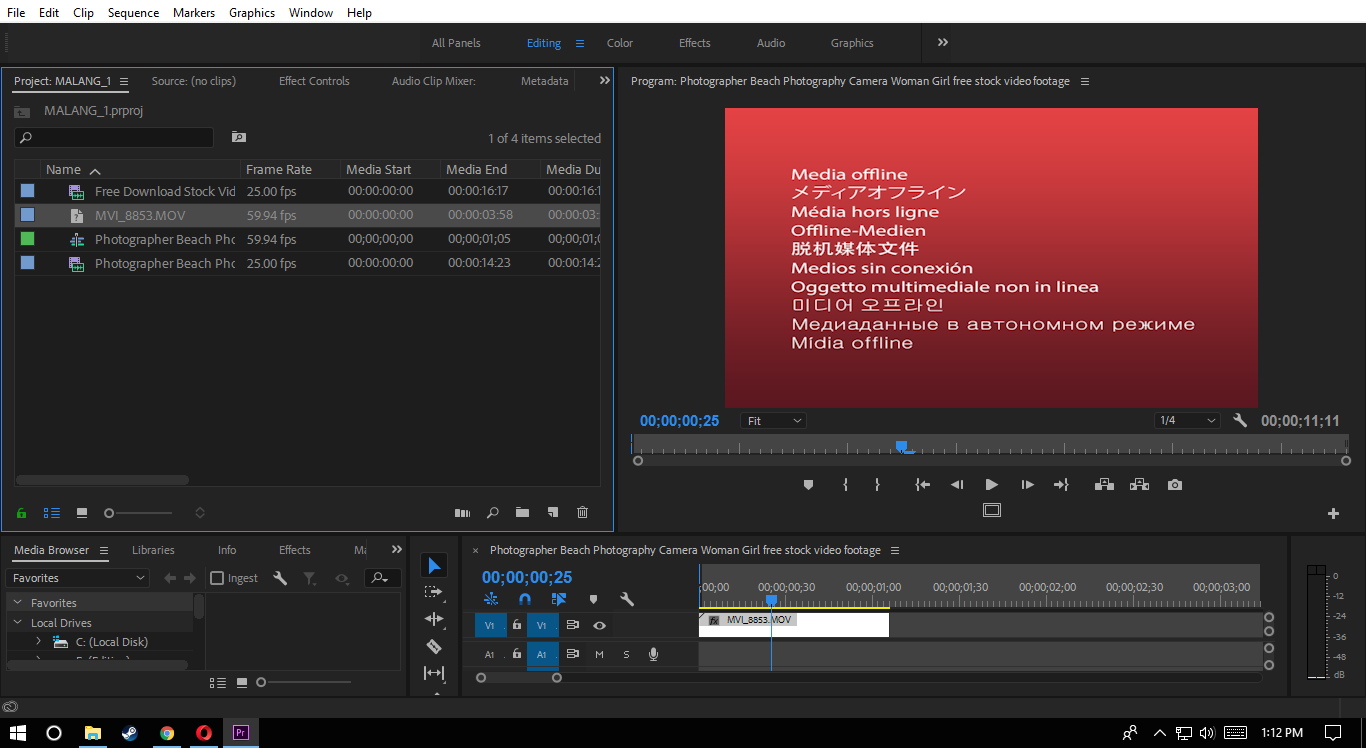This screenshot has height=748, width=1366.
Task: Step back one frame
Action: (957, 485)
